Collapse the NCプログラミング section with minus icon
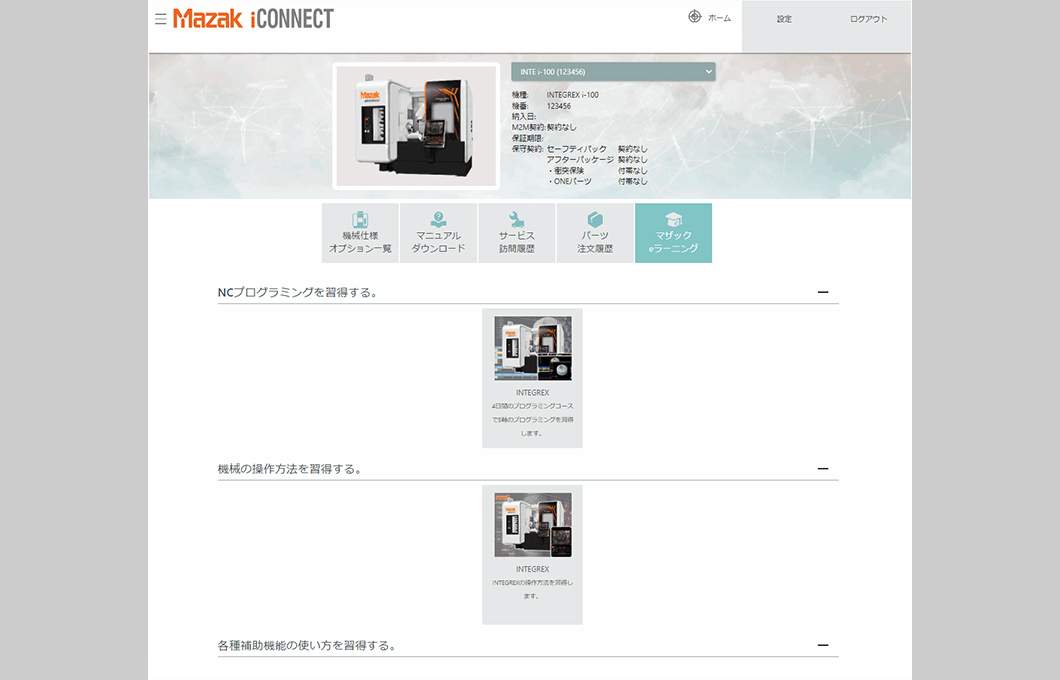The image size is (1060, 680). pyautogui.click(x=823, y=292)
